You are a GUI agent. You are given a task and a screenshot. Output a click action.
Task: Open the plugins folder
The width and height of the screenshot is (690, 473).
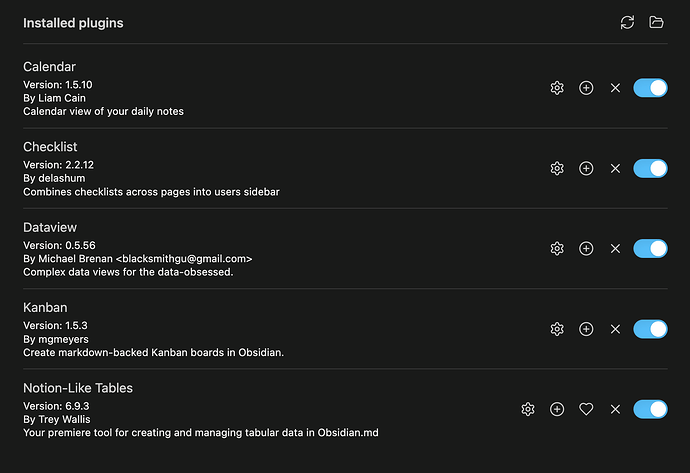(656, 22)
